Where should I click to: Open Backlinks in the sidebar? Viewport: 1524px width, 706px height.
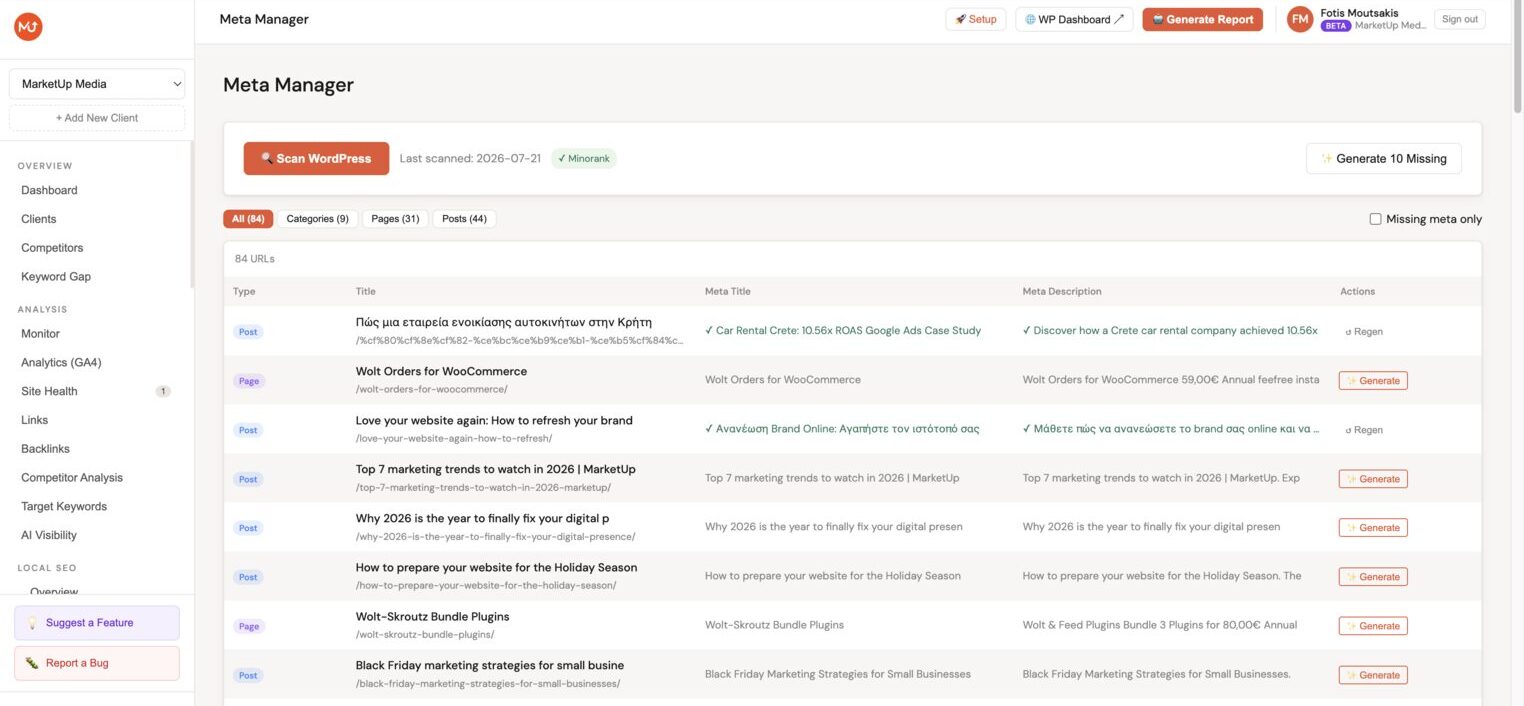pos(45,449)
